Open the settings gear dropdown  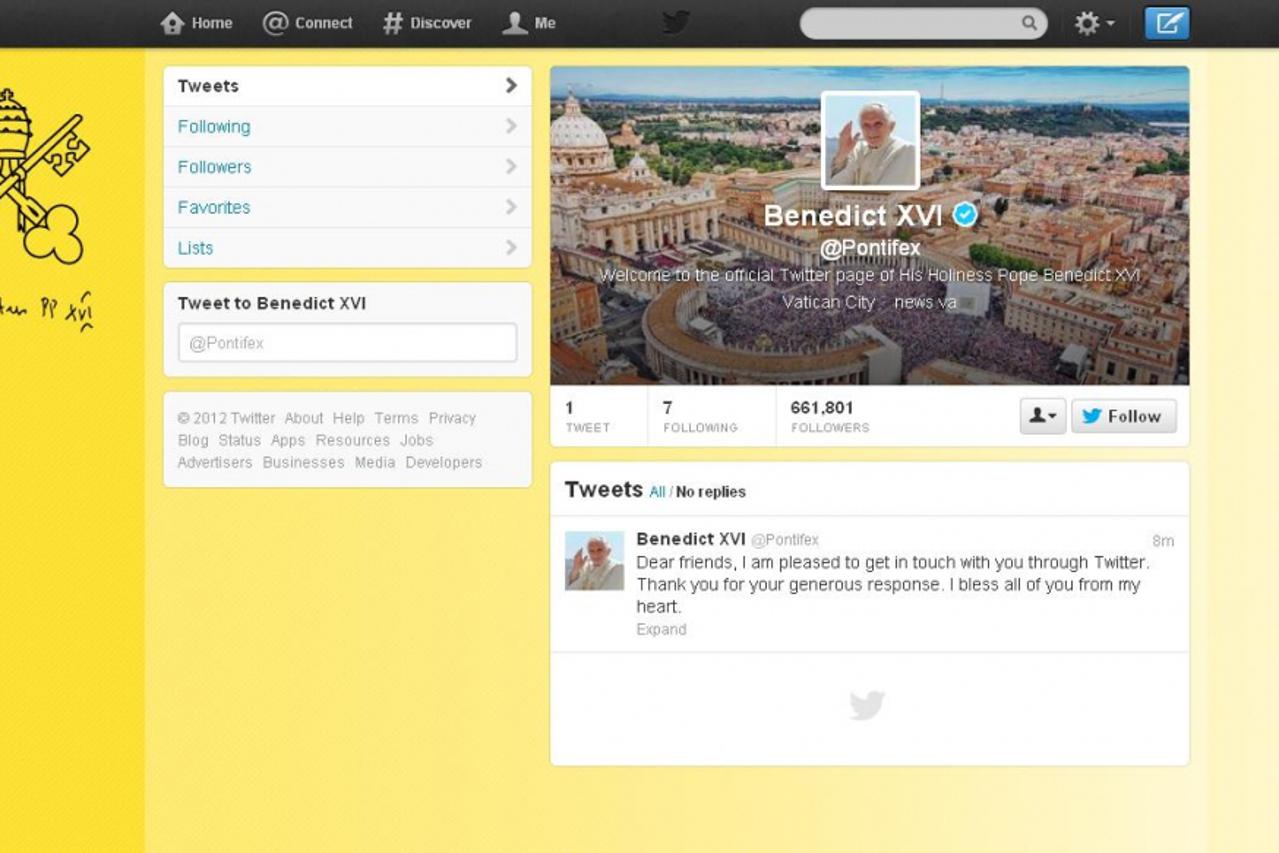click(1094, 23)
